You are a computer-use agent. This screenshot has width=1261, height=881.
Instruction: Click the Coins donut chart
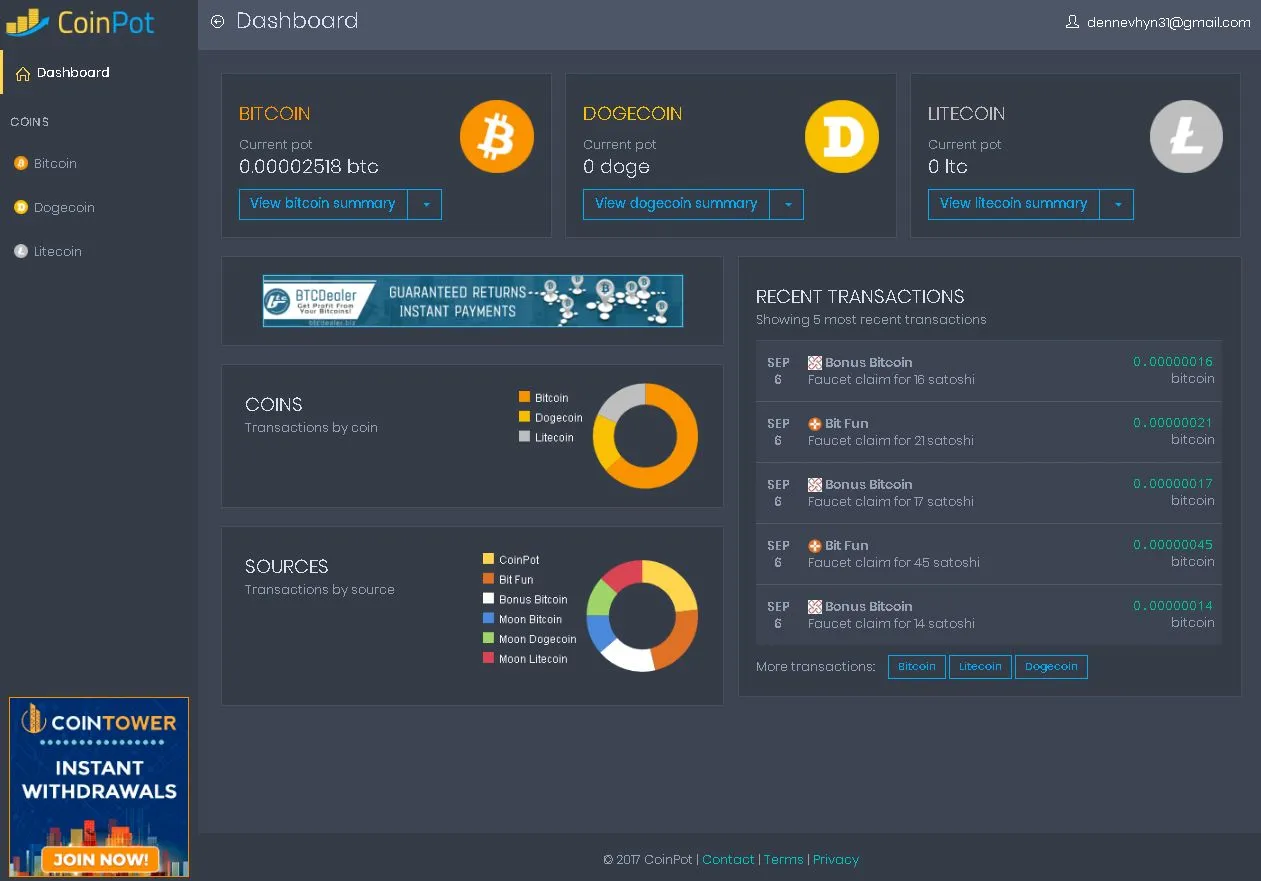(x=645, y=436)
